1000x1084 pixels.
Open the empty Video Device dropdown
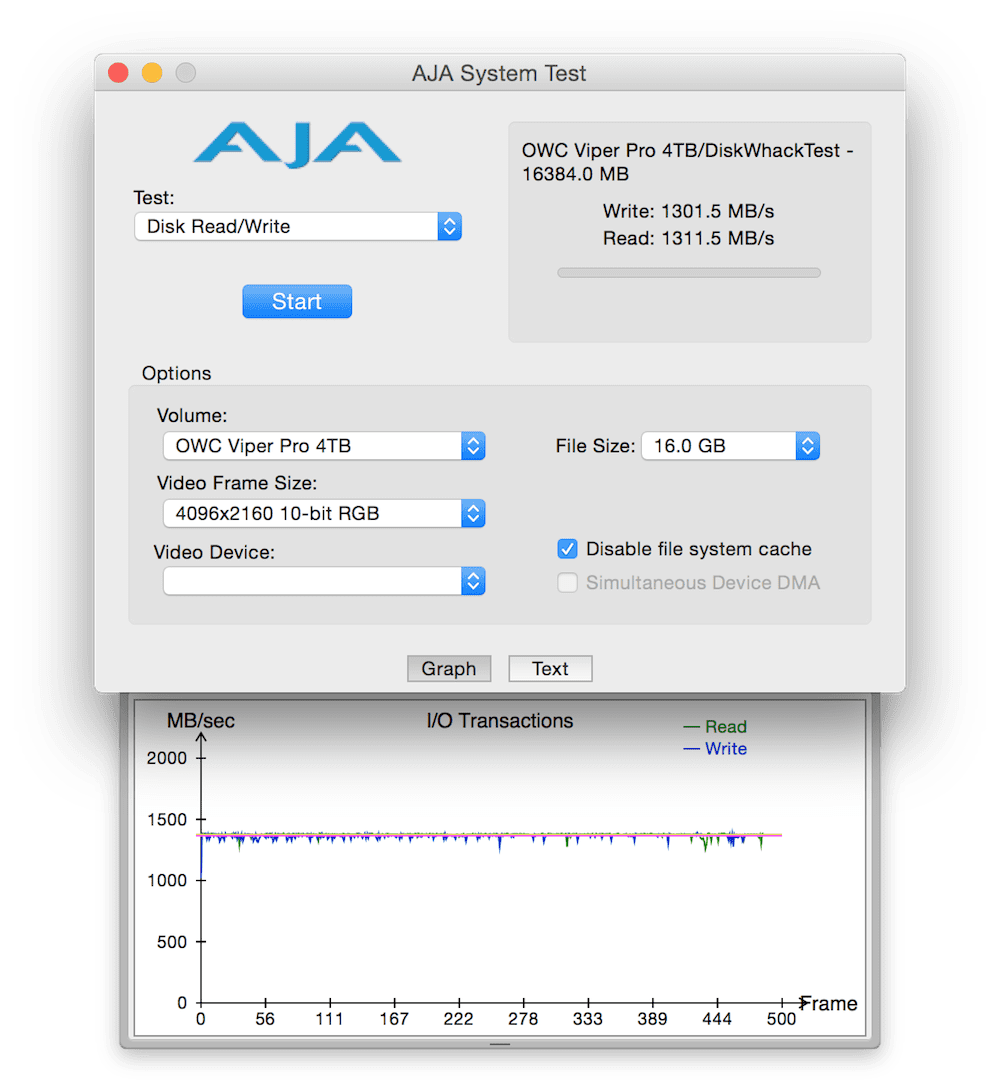pyautogui.click(x=323, y=581)
